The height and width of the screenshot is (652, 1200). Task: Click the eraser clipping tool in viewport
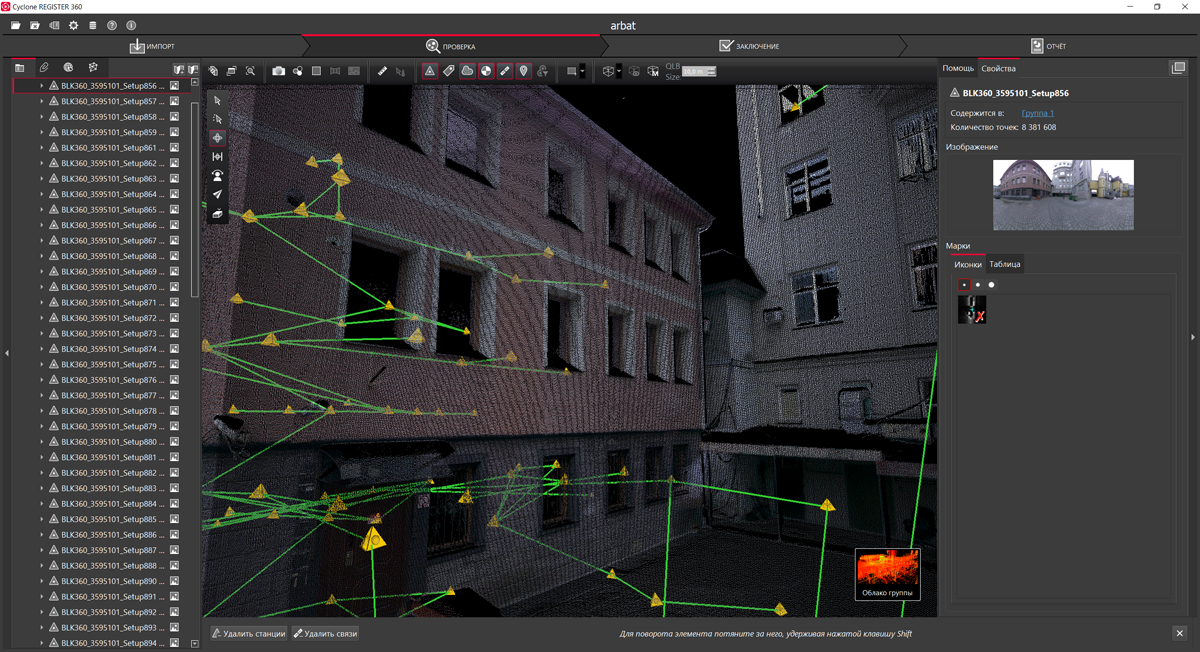click(x=217, y=214)
